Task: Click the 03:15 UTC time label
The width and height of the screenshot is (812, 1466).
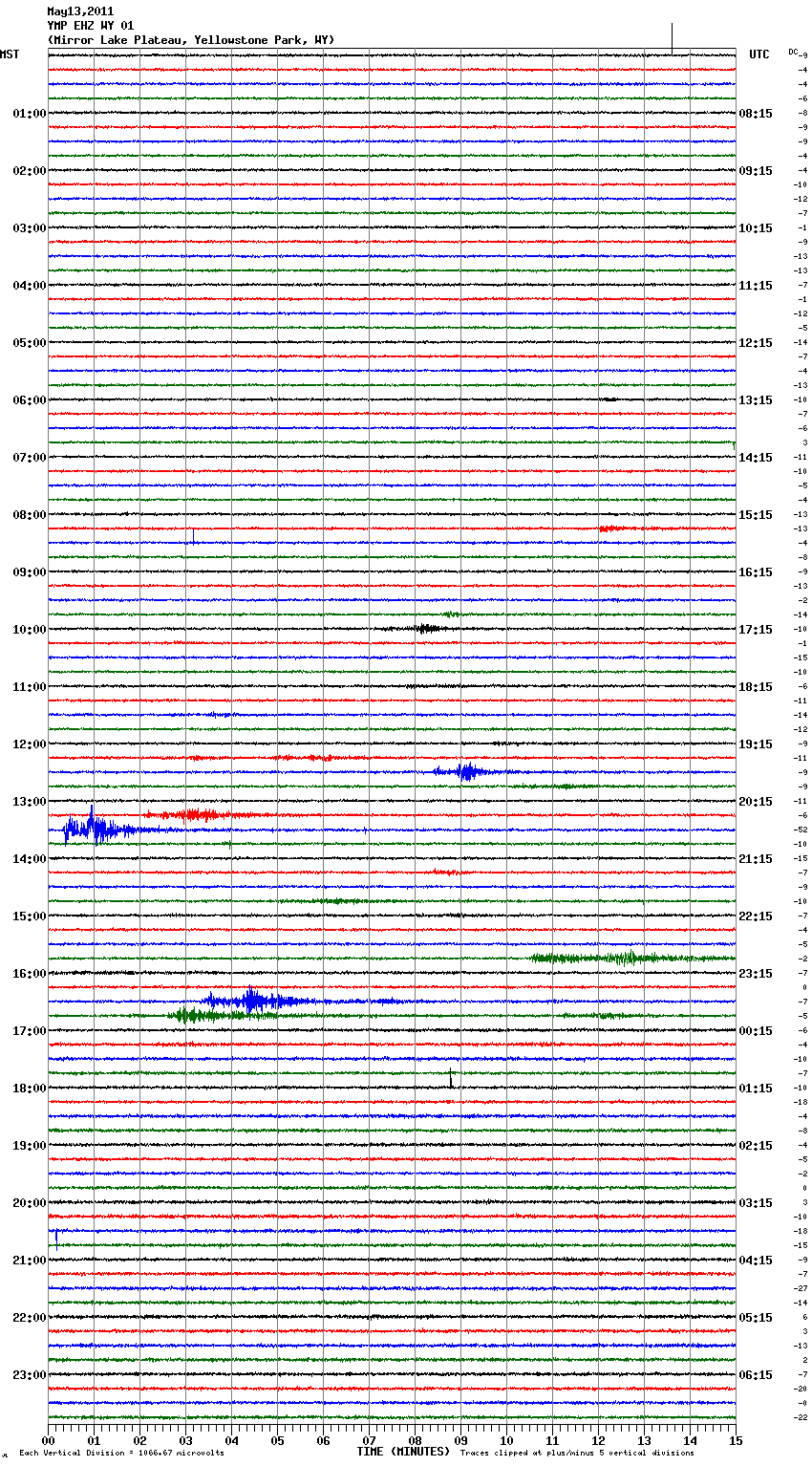Action: click(756, 1203)
